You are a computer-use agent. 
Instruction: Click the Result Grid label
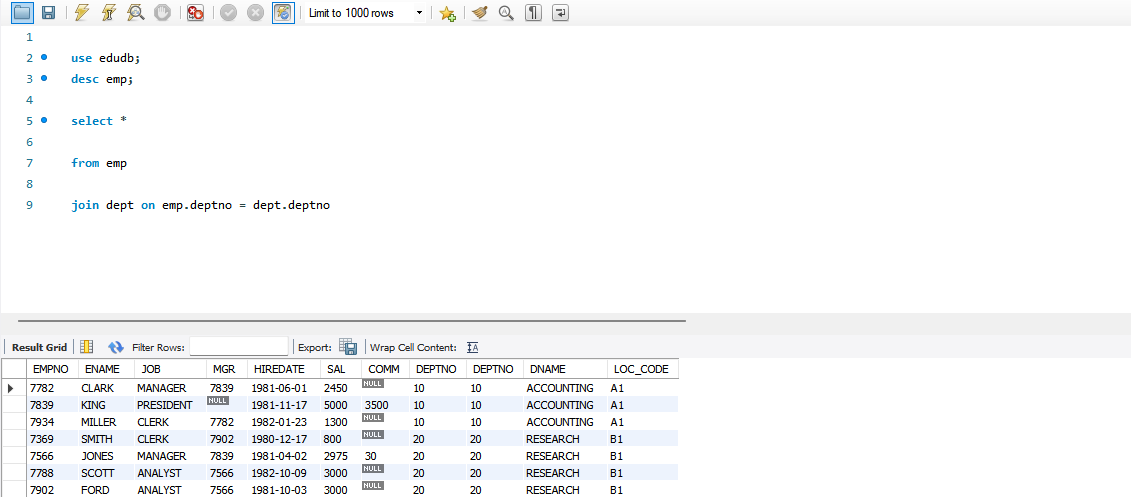click(39, 347)
